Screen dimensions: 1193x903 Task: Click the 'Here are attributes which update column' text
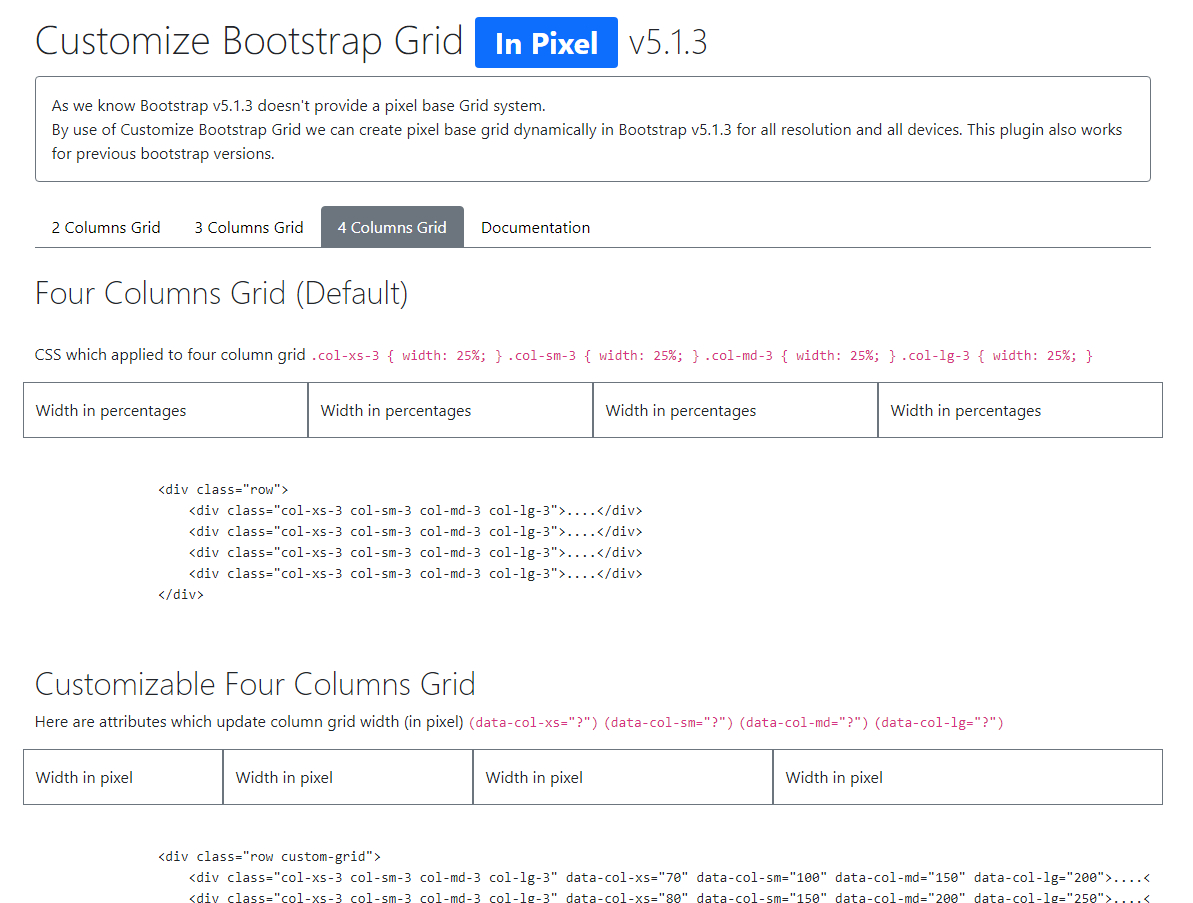click(x=249, y=721)
